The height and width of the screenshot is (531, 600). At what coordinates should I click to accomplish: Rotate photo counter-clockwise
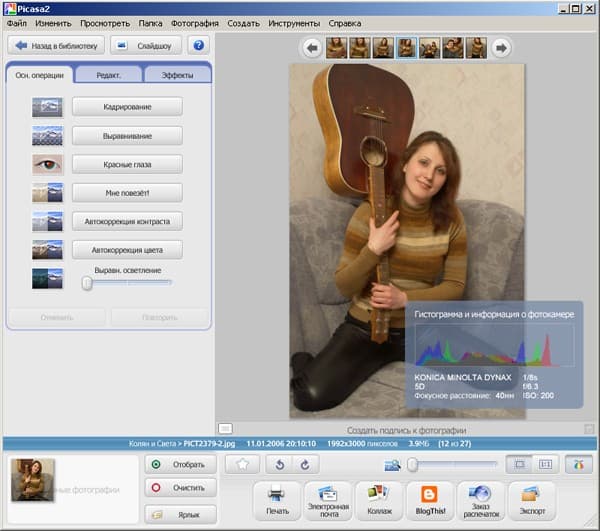point(280,464)
